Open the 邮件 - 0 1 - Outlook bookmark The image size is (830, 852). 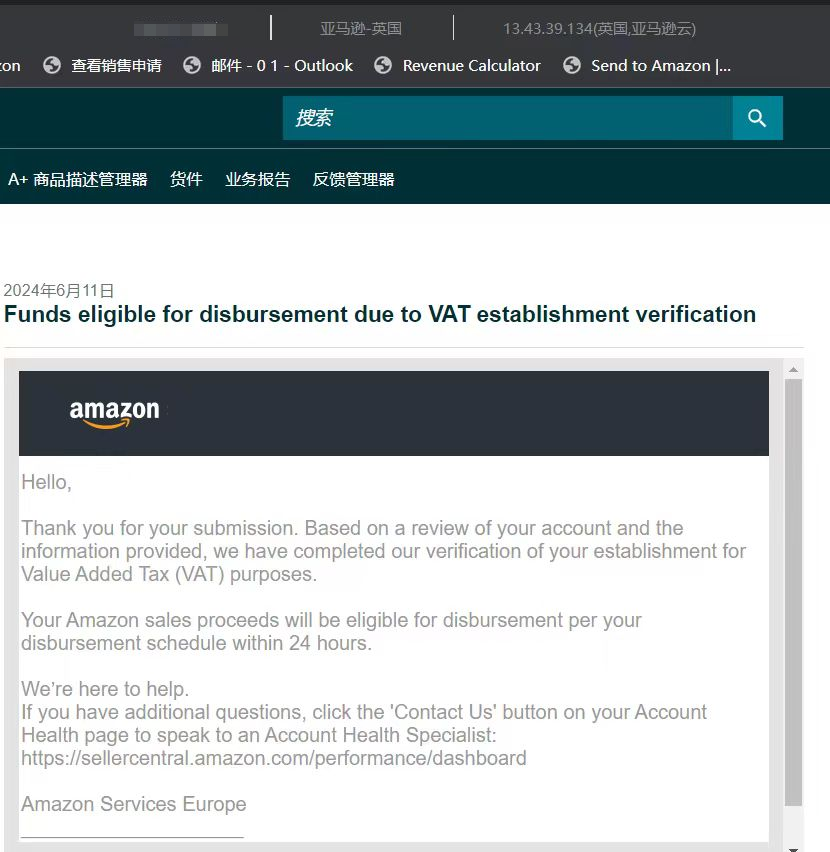coord(282,66)
